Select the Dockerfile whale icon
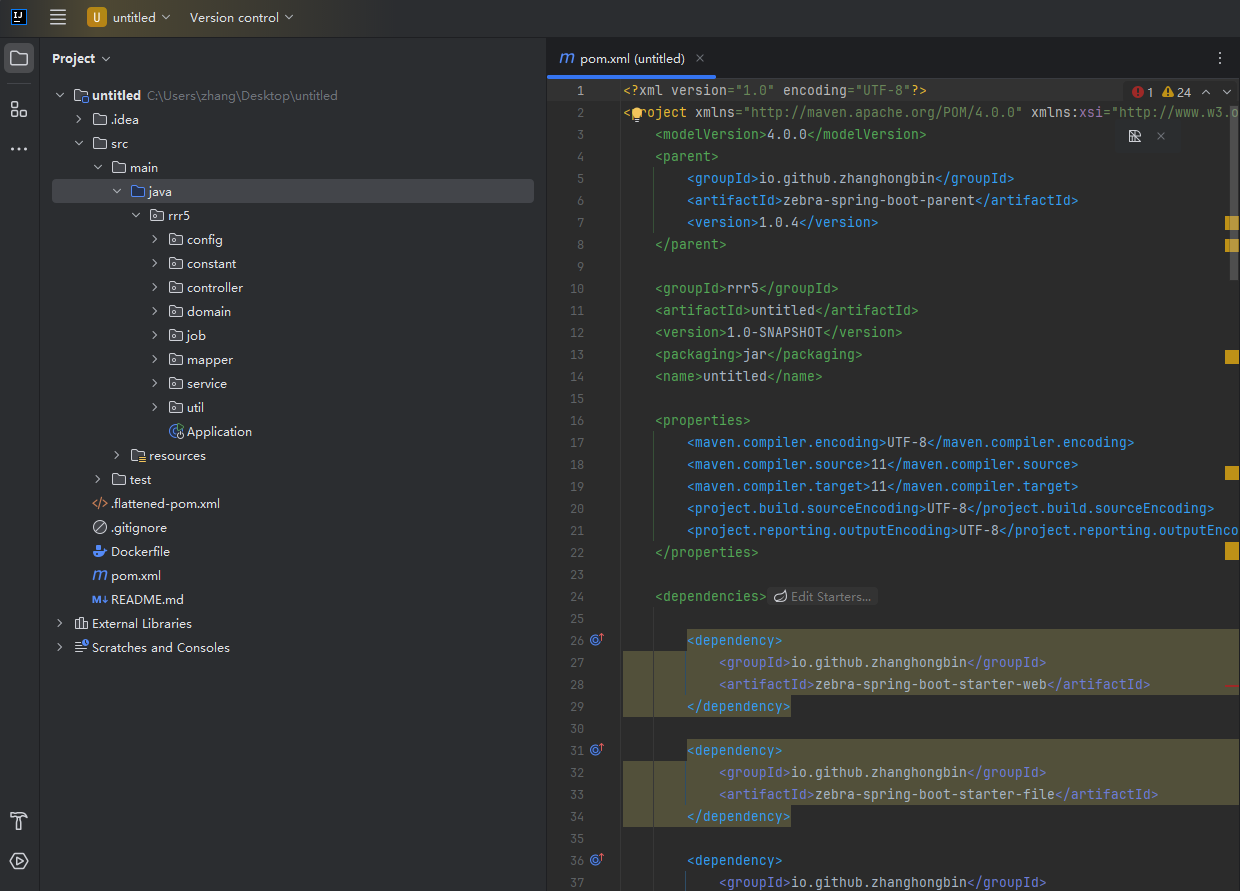The height and width of the screenshot is (891, 1240). pos(100,552)
